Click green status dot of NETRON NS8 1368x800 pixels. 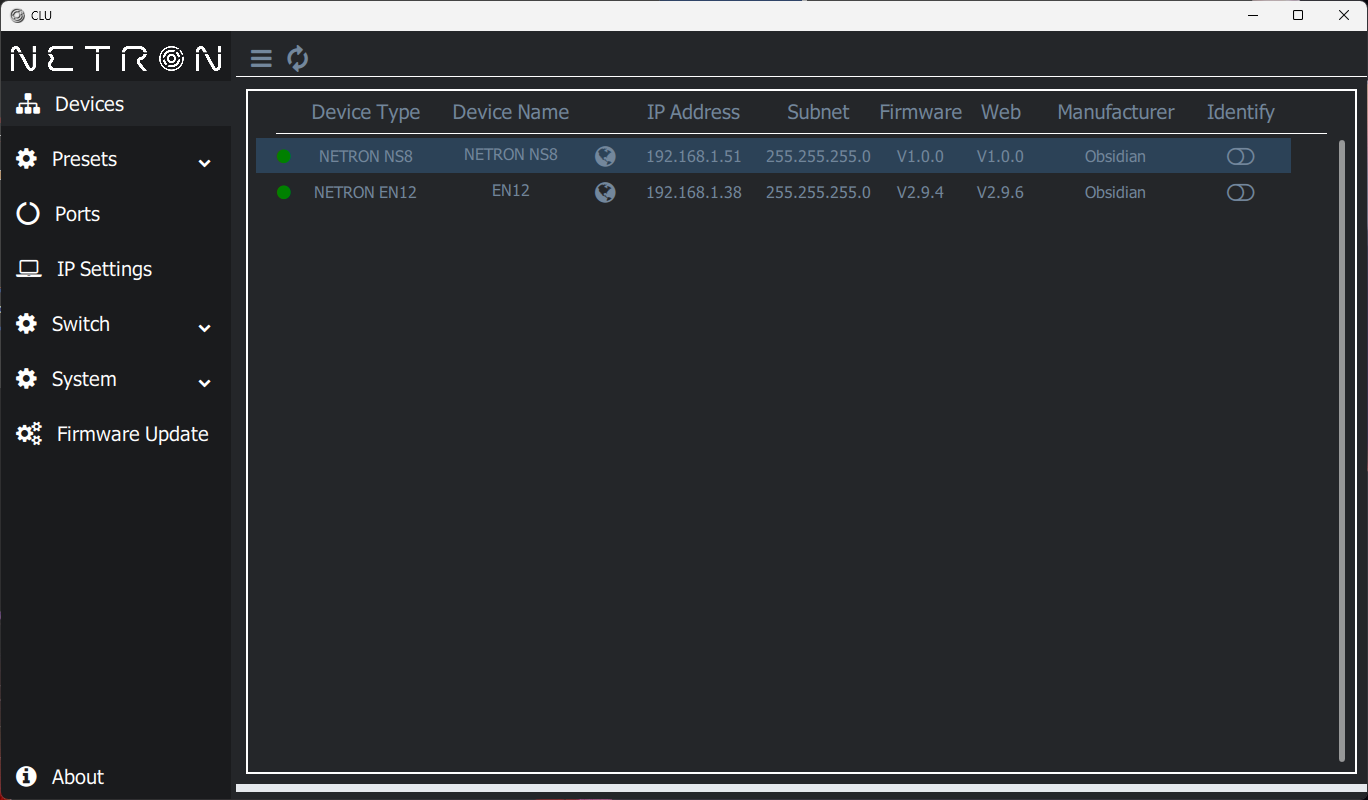pos(284,156)
